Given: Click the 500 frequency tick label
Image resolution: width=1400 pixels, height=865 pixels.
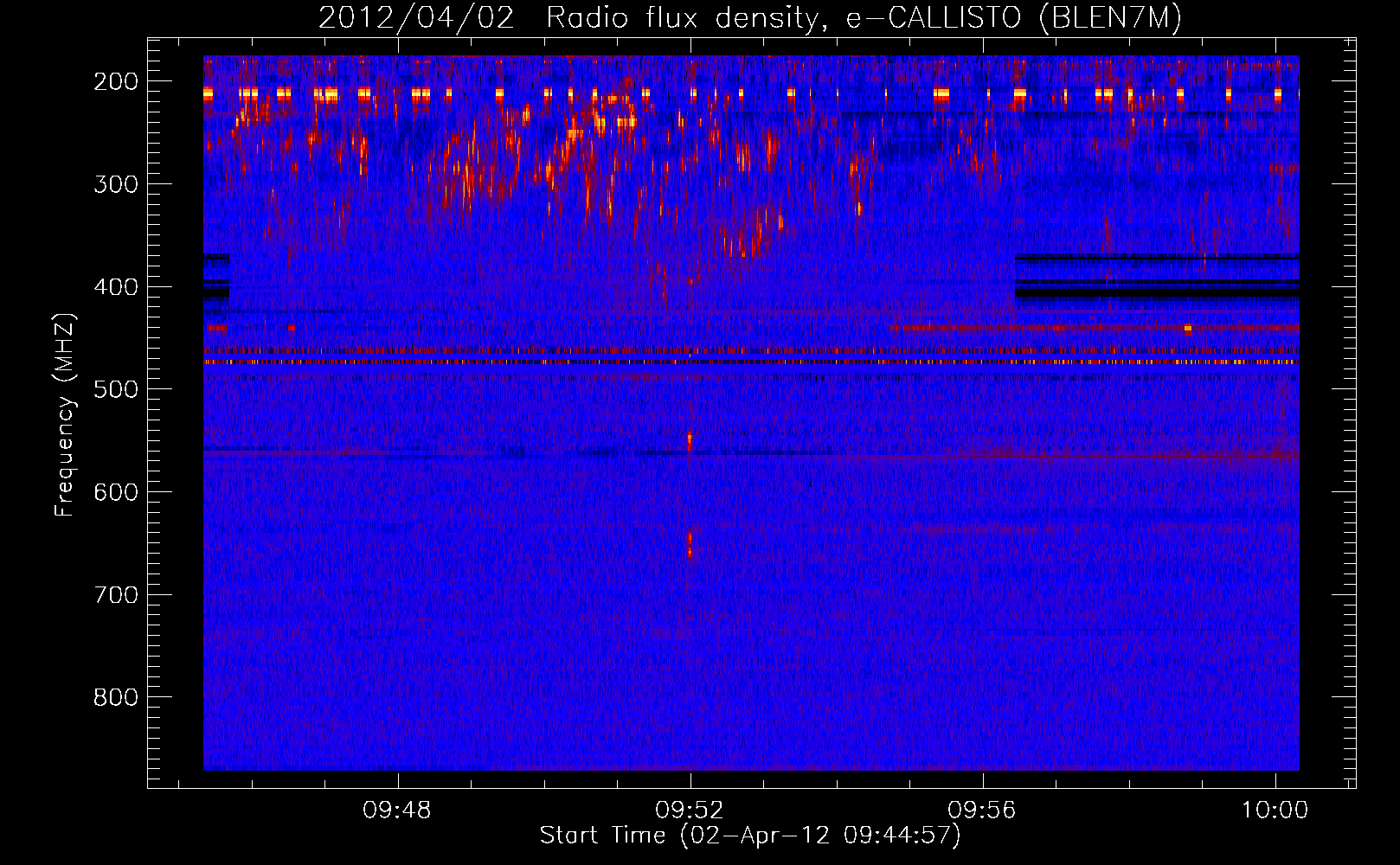Looking at the screenshot, I should [116, 389].
